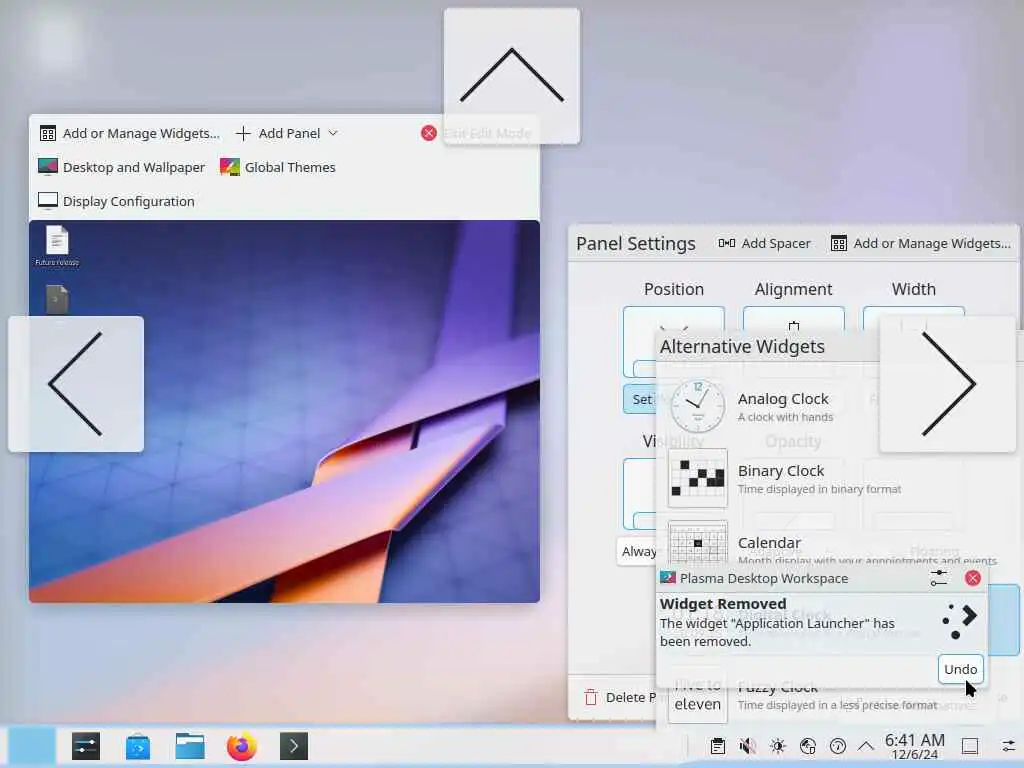1024x768 pixels.
Task: Click the circular gauge tray icon
Action: 838,746
